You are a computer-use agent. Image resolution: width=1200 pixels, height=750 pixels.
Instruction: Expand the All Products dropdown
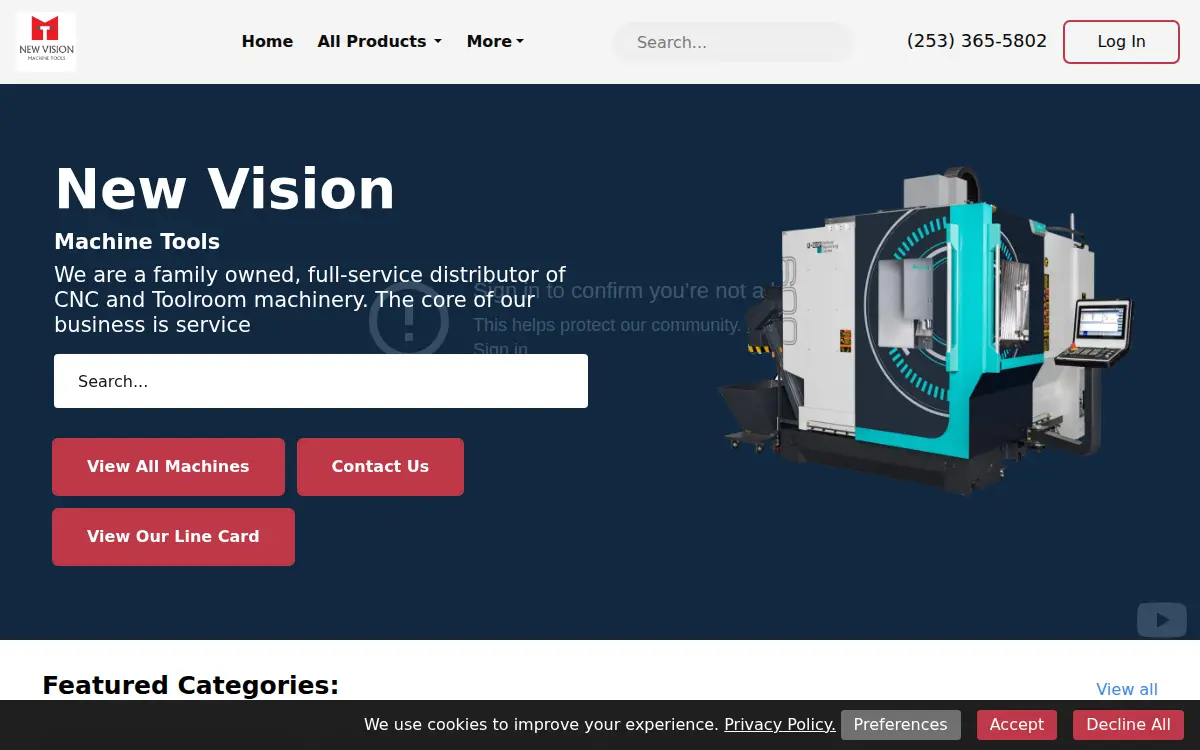point(379,42)
